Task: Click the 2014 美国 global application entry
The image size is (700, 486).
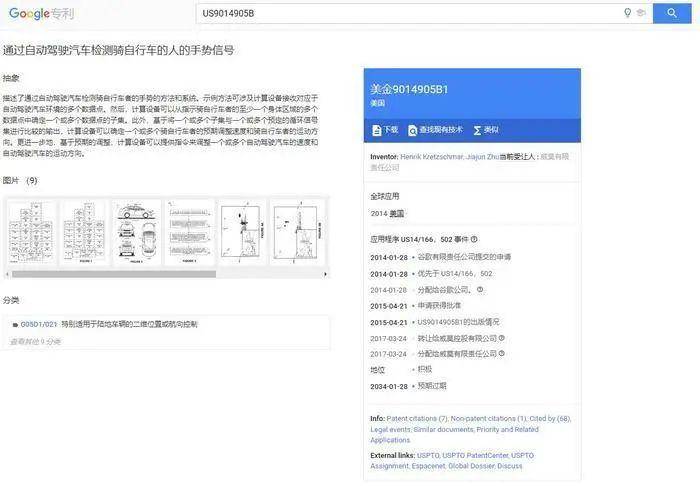Action: (x=387, y=214)
